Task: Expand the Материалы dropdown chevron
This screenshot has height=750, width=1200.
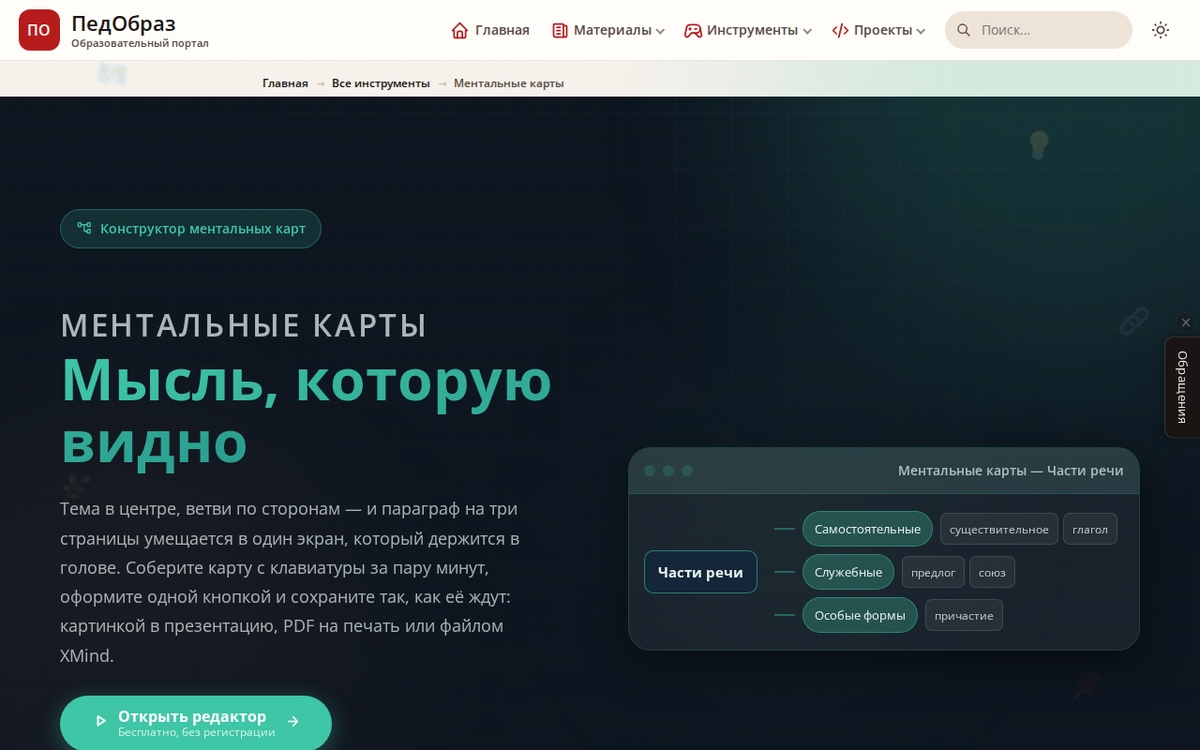Action: click(660, 31)
